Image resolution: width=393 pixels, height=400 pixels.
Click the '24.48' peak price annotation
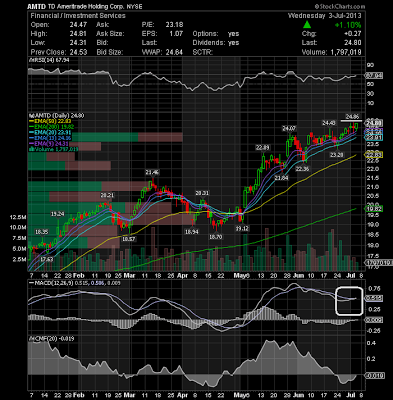(328, 123)
